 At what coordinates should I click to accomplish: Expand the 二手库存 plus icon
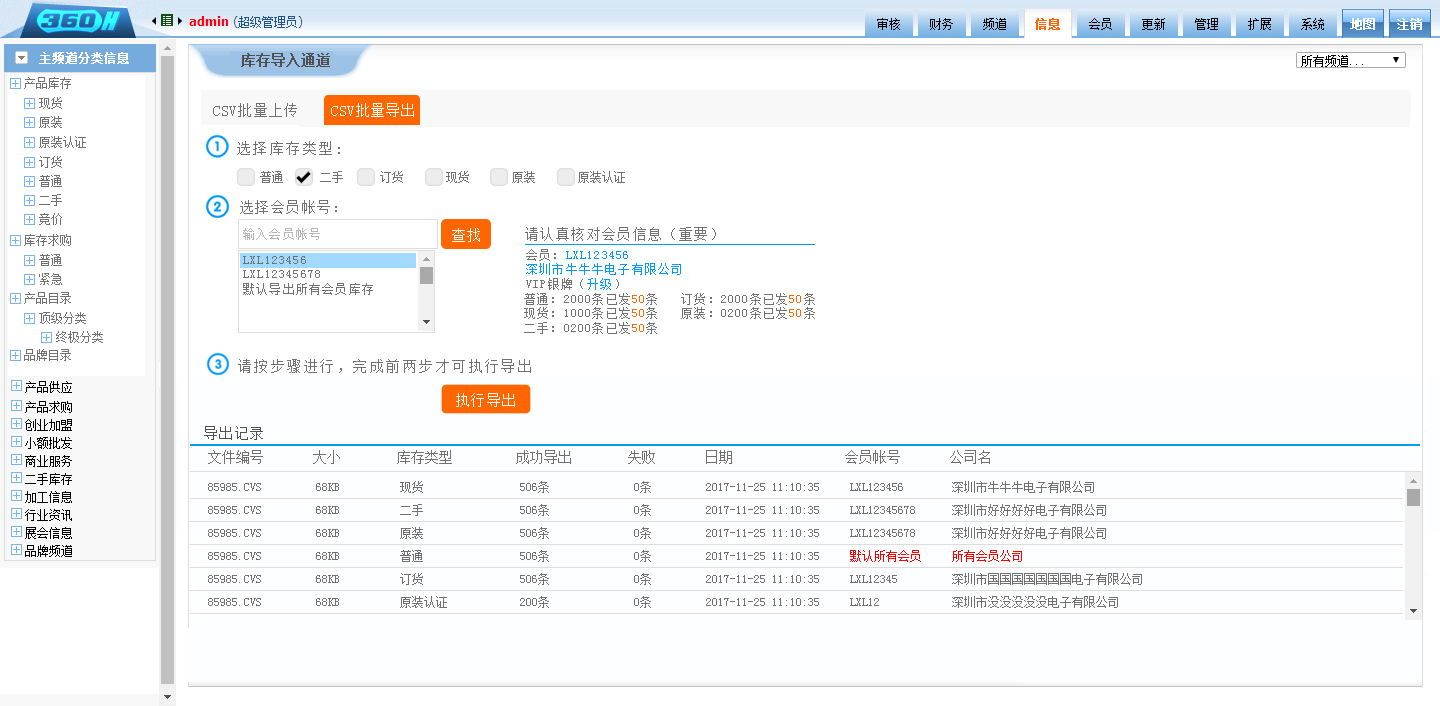click(x=16, y=478)
